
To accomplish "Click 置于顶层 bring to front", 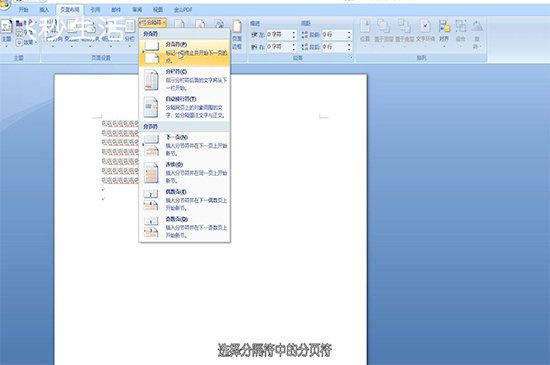I will pos(384,33).
